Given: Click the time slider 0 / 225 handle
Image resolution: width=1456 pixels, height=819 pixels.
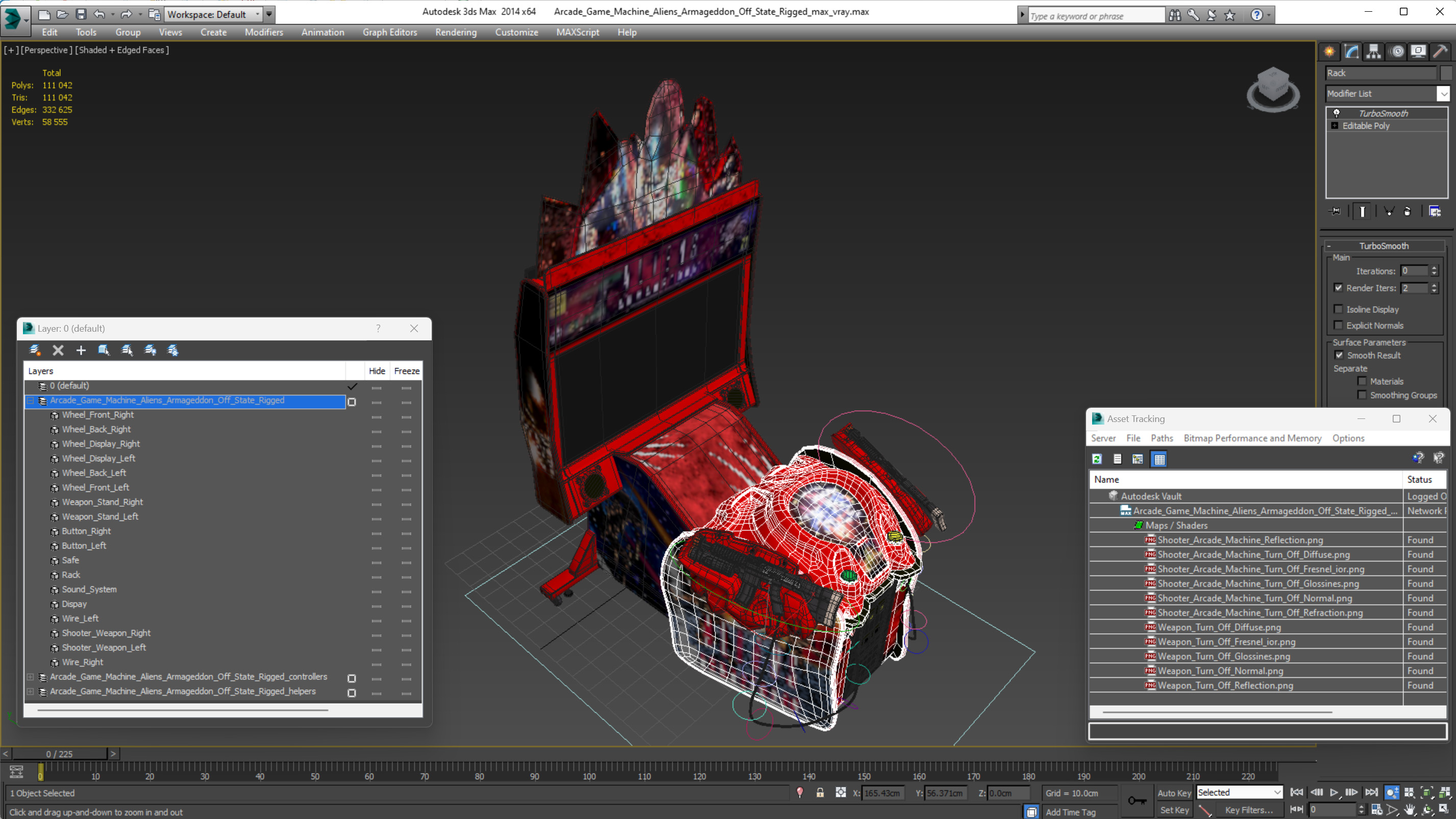Looking at the screenshot, I should [59, 754].
